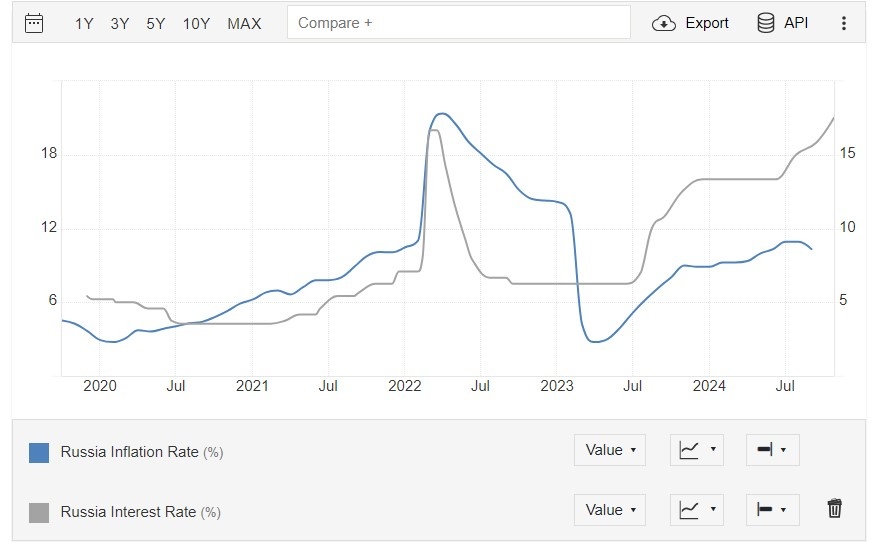Switch chart to 5Y range
The width and height of the screenshot is (873, 542).
(x=156, y=23)
